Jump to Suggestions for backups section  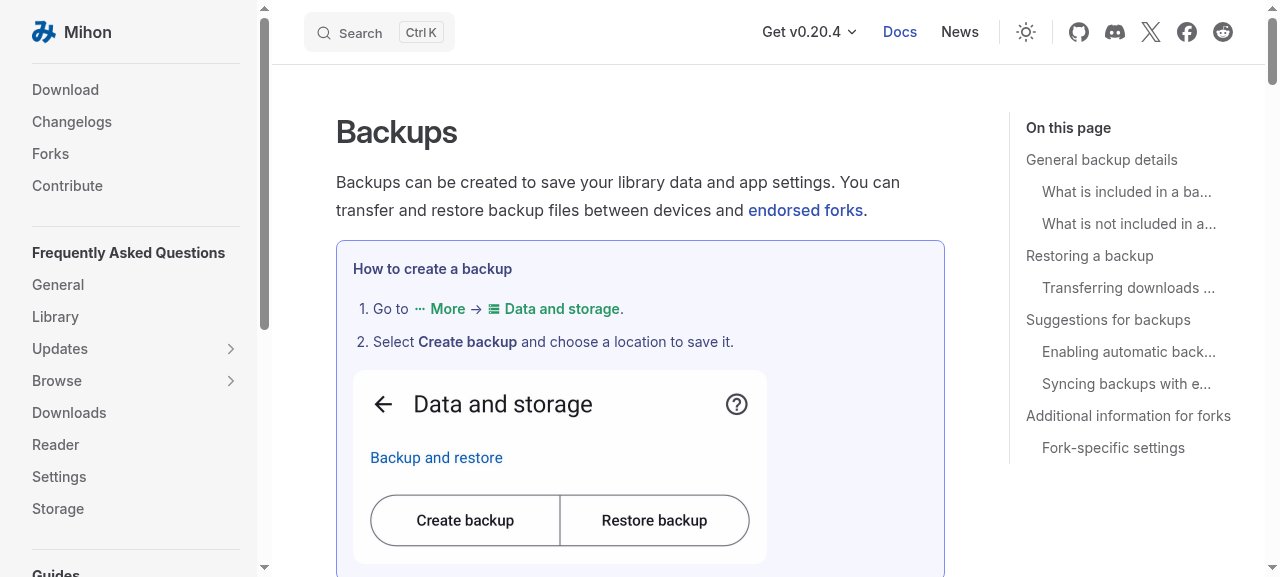(x=1108, y=320)
